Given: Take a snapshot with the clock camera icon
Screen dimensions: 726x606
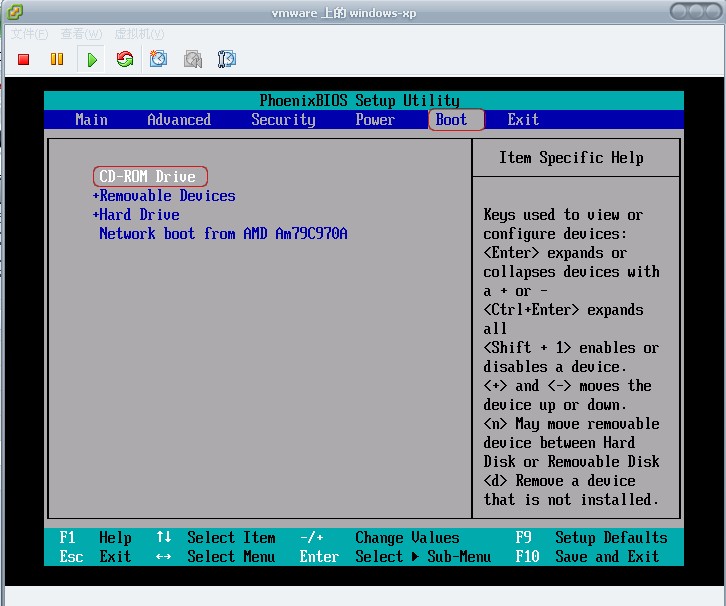Looking at the screenshot, I should pos(158,59).
